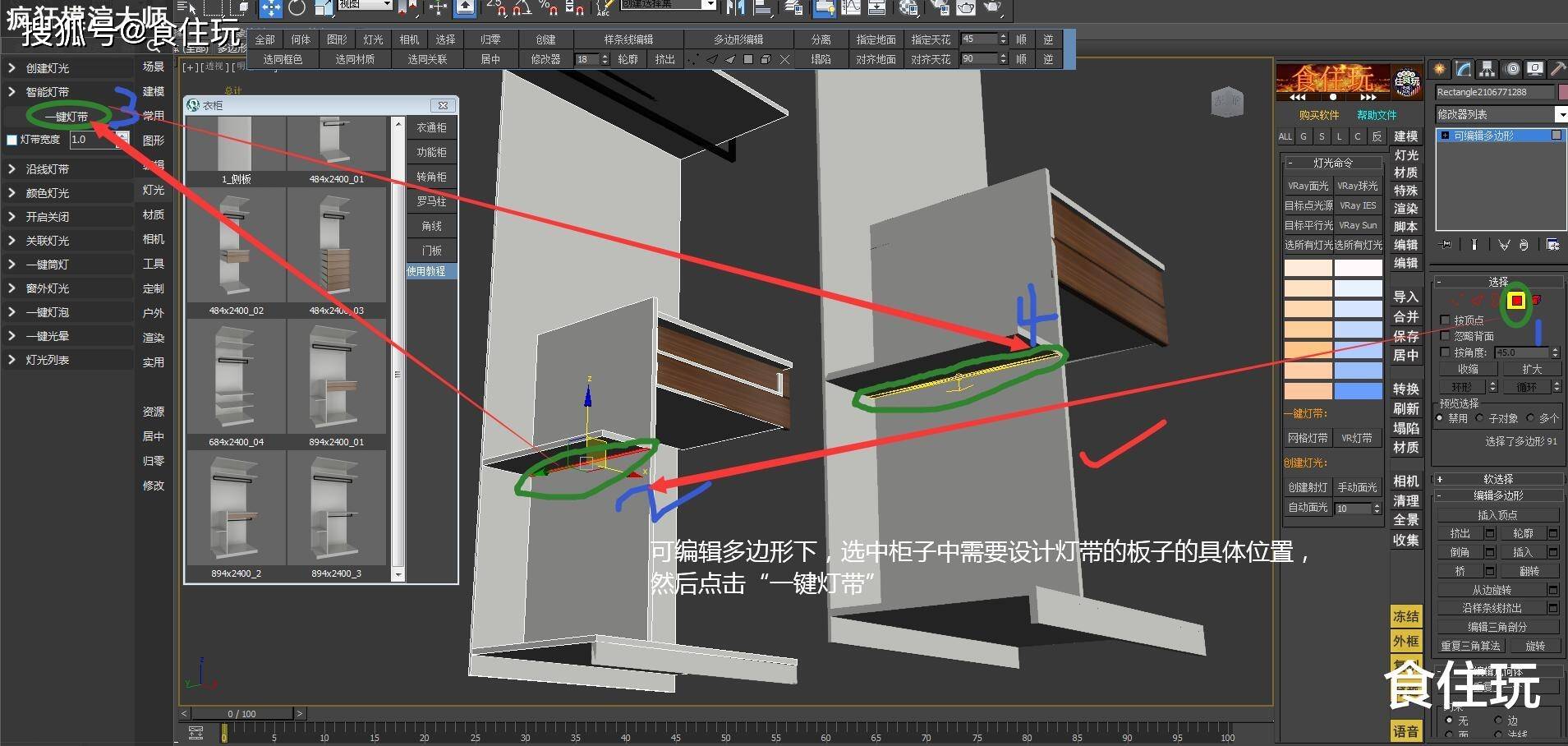Pick the white color swatch at top right

[x=1359, y=268]
